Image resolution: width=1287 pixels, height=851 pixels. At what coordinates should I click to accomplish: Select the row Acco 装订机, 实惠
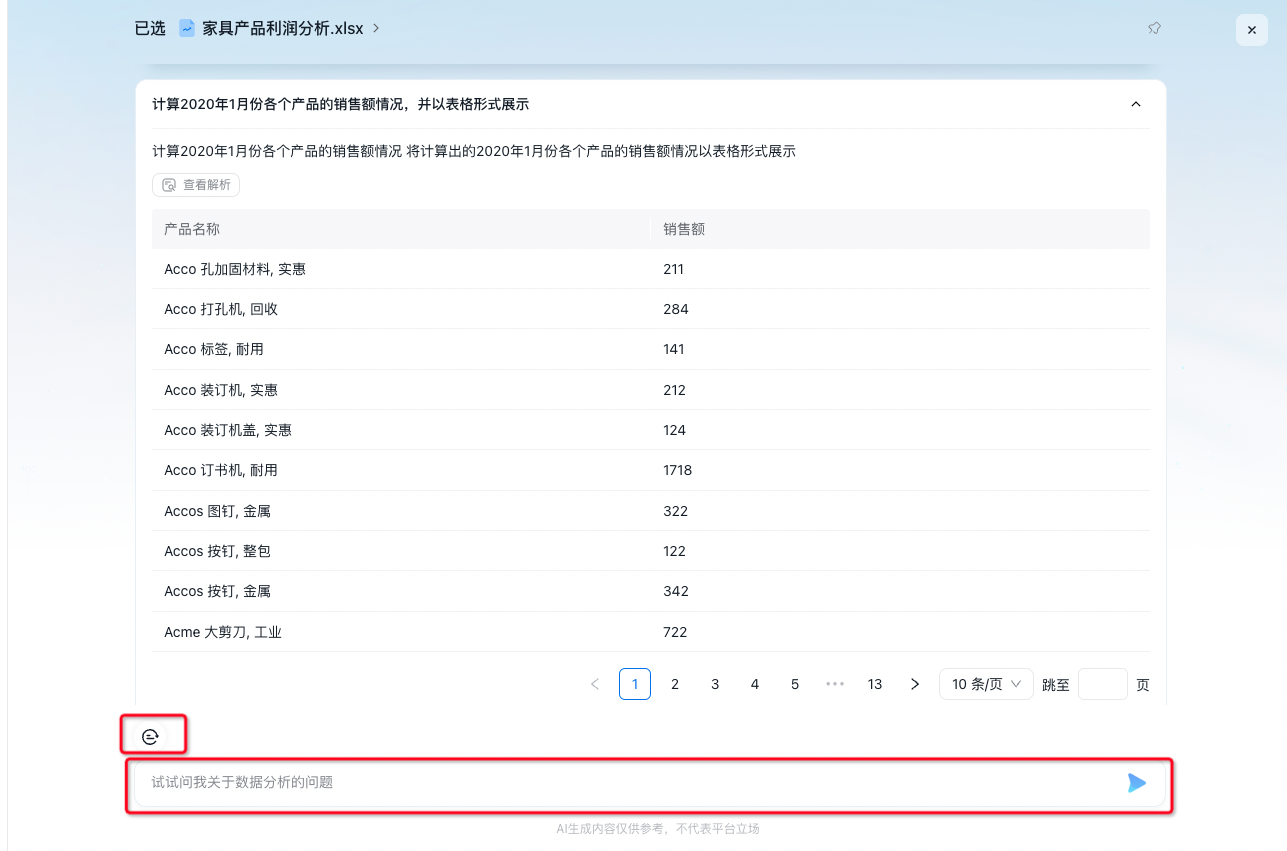651,390
